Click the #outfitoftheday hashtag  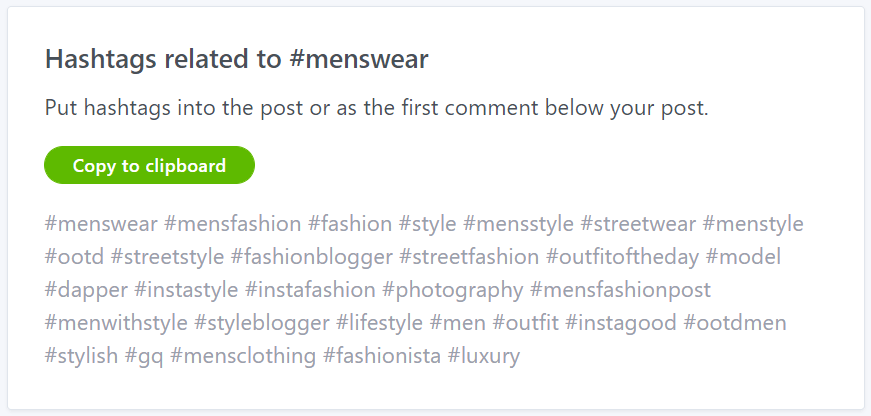622,257
